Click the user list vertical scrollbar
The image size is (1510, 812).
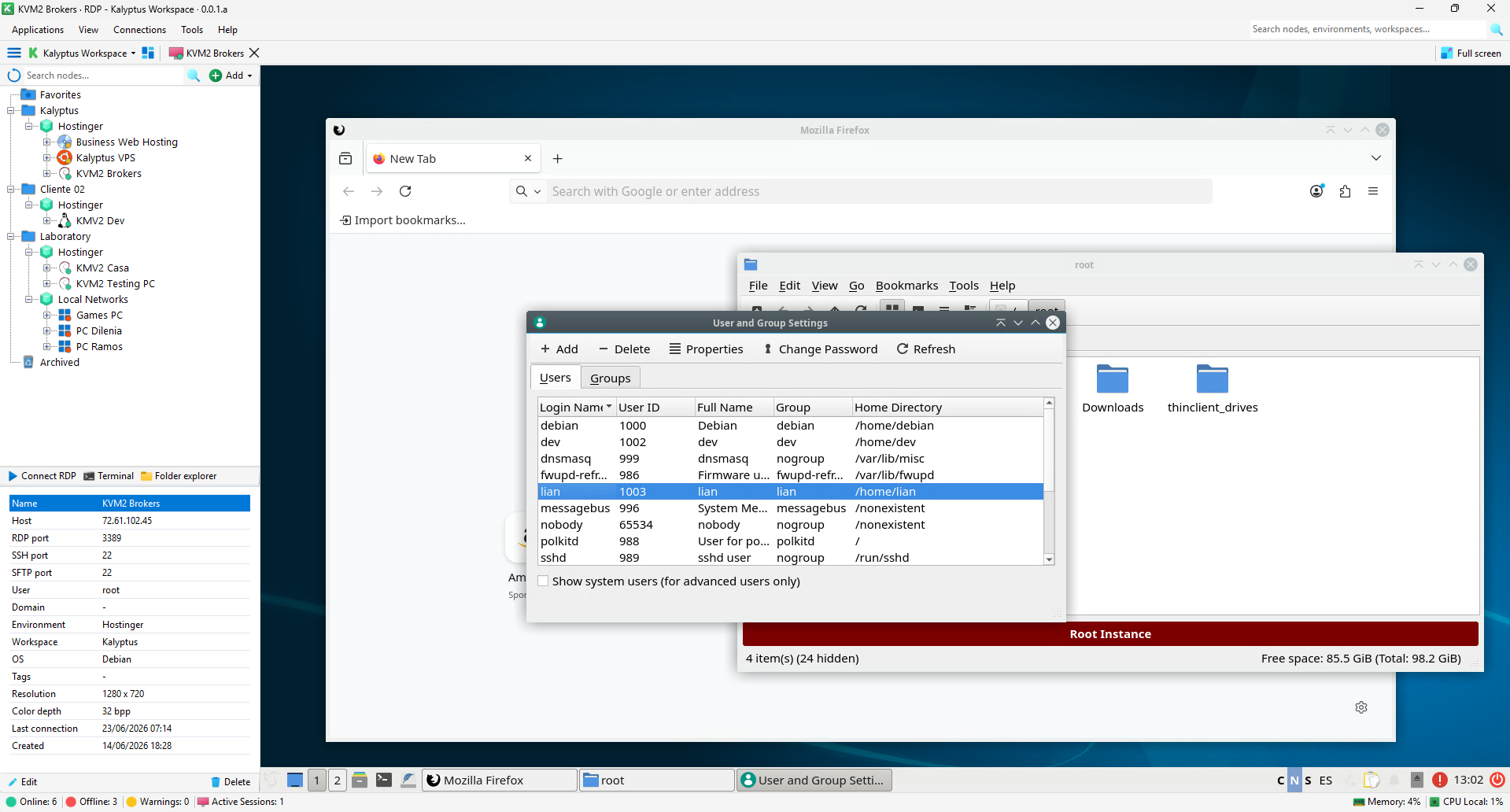(x=1049, y=481)
